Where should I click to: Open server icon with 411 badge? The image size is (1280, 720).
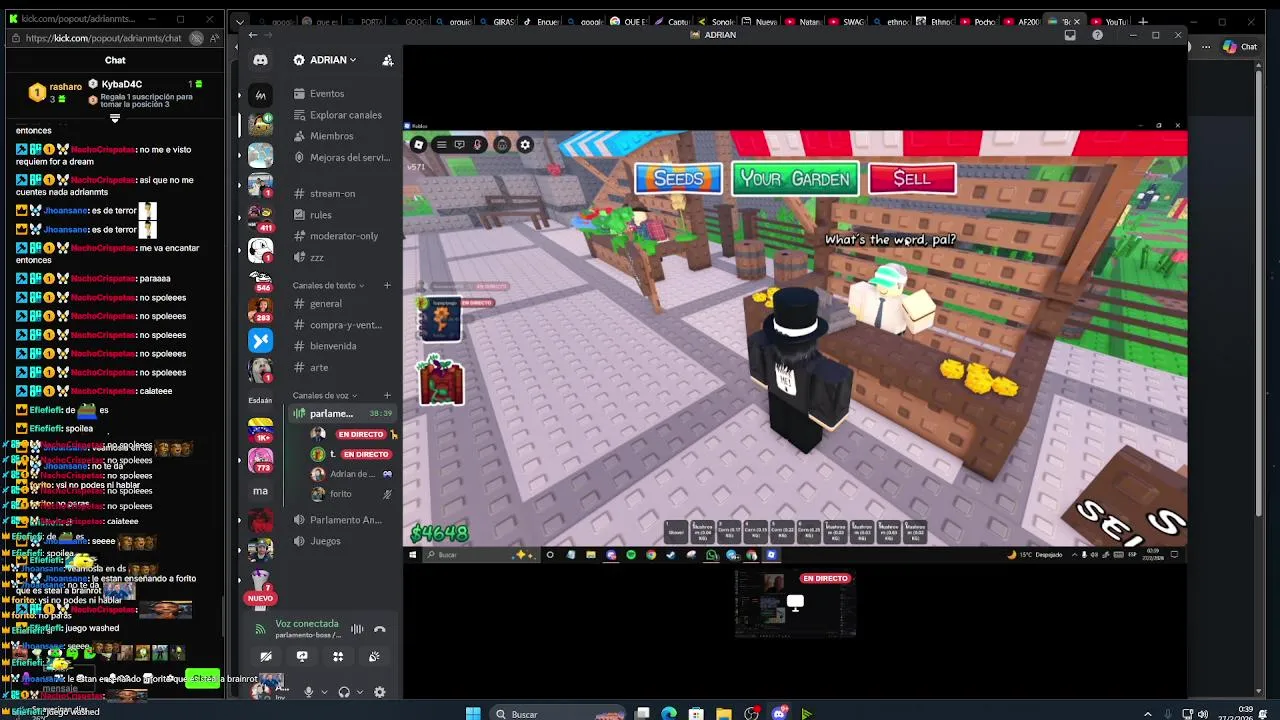(x=260, y=217)
